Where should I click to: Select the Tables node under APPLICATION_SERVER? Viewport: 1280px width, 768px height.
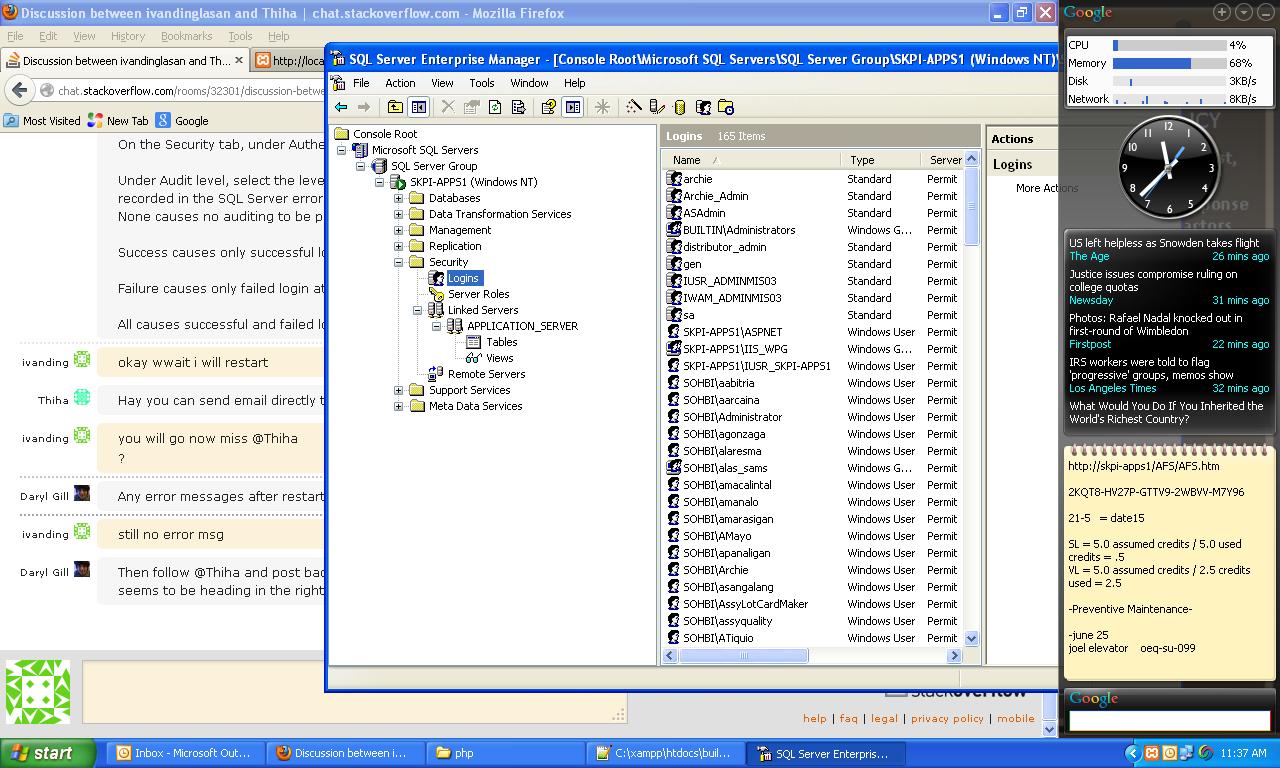[501, 342]
